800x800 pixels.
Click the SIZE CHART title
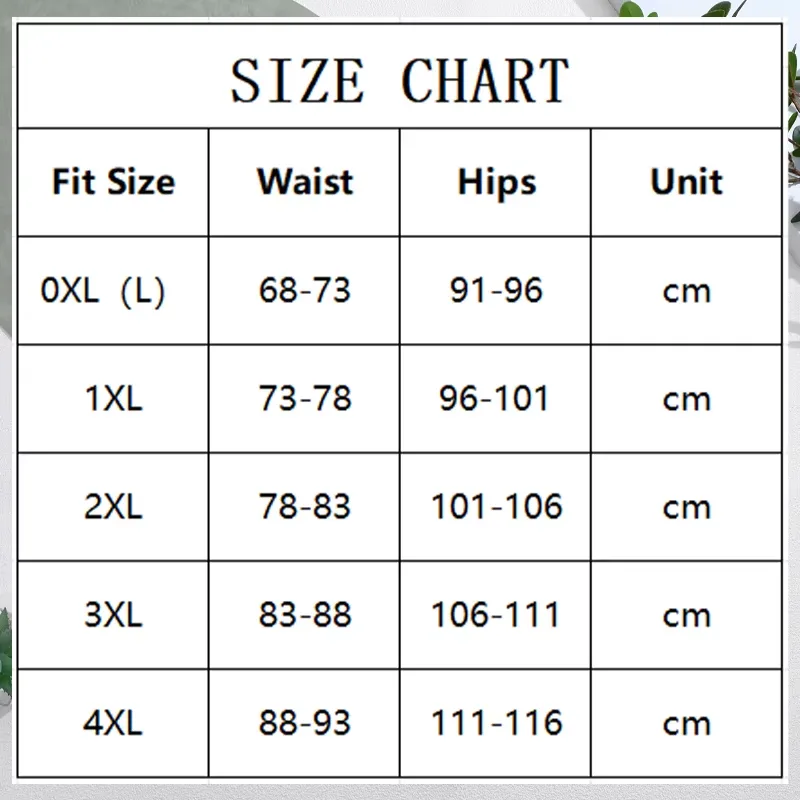pyautogui.click(x=399, y=80)
